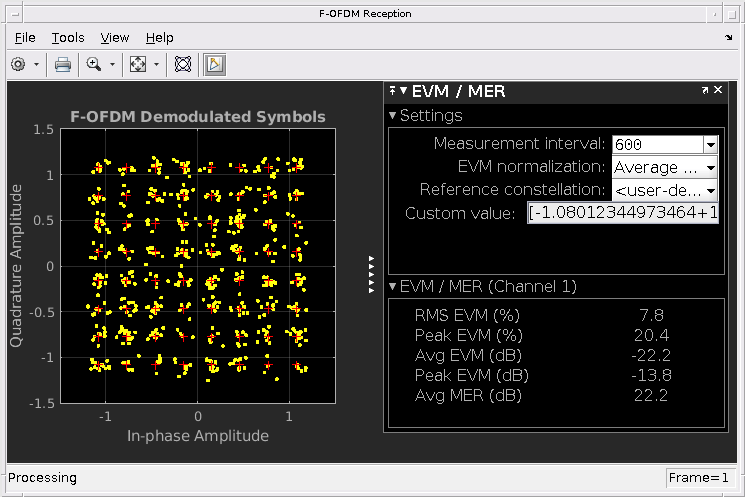745x497 pixels.
Task: Expand the gear icon dropdown arrow
Action: tap(36, 64)
